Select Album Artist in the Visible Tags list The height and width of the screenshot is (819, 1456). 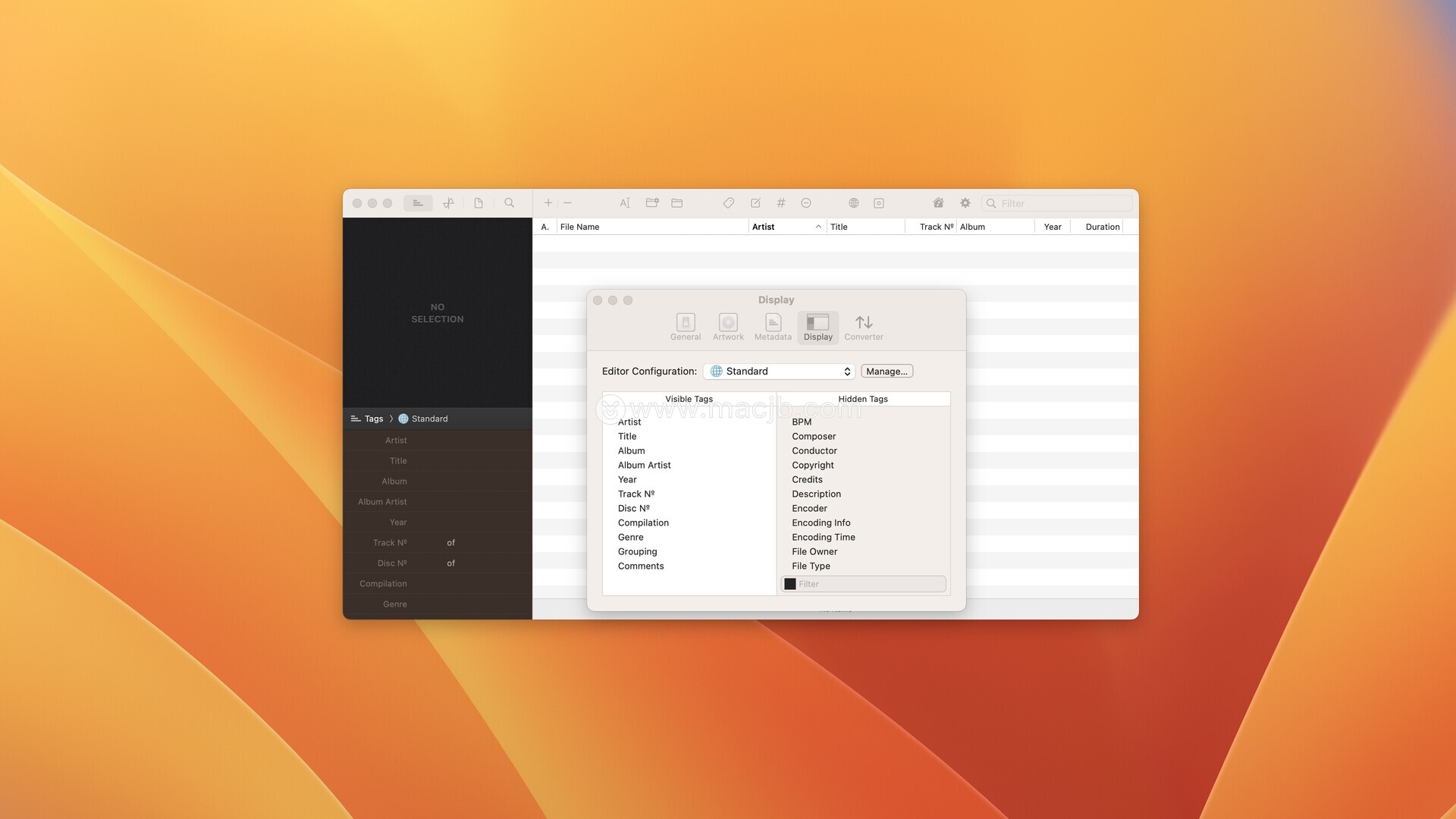pyautogui.click(x=644, y=466)
